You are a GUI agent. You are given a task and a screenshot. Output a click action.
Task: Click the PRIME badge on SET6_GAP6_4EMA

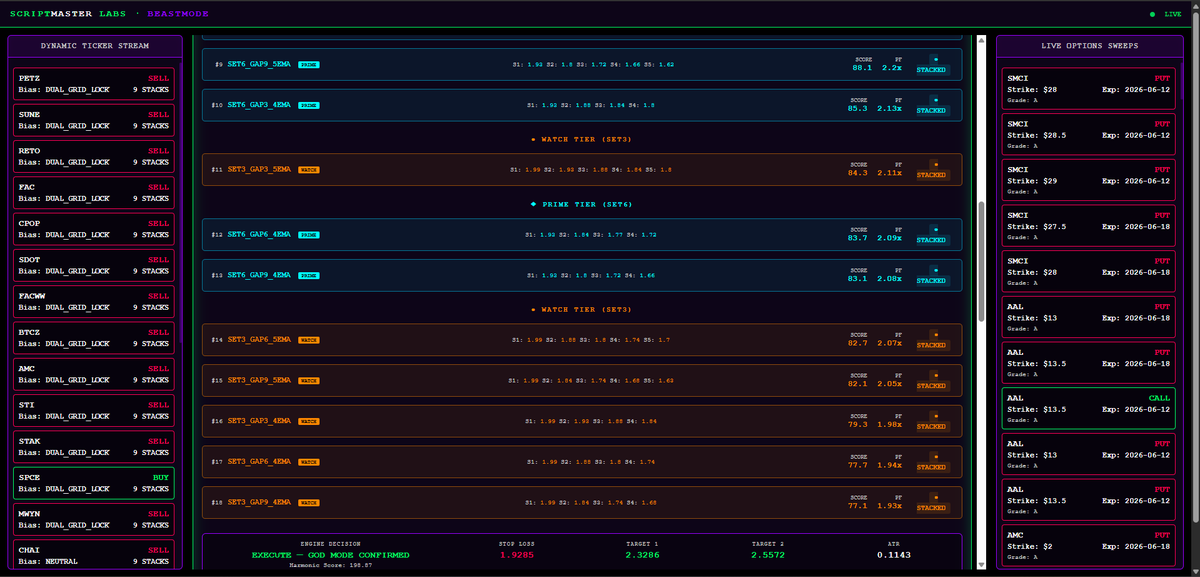coord(309,234)
